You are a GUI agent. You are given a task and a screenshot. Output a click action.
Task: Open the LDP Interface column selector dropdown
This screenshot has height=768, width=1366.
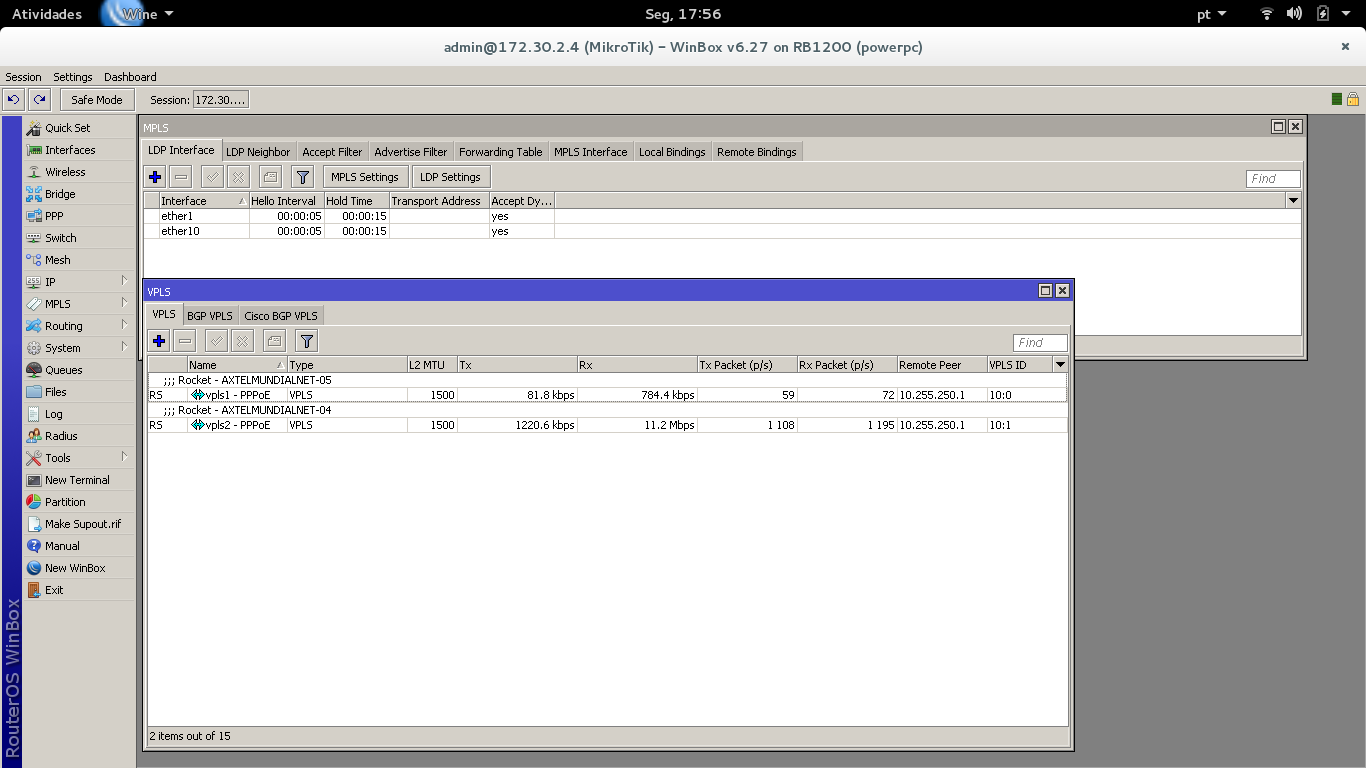point(1293,201)
